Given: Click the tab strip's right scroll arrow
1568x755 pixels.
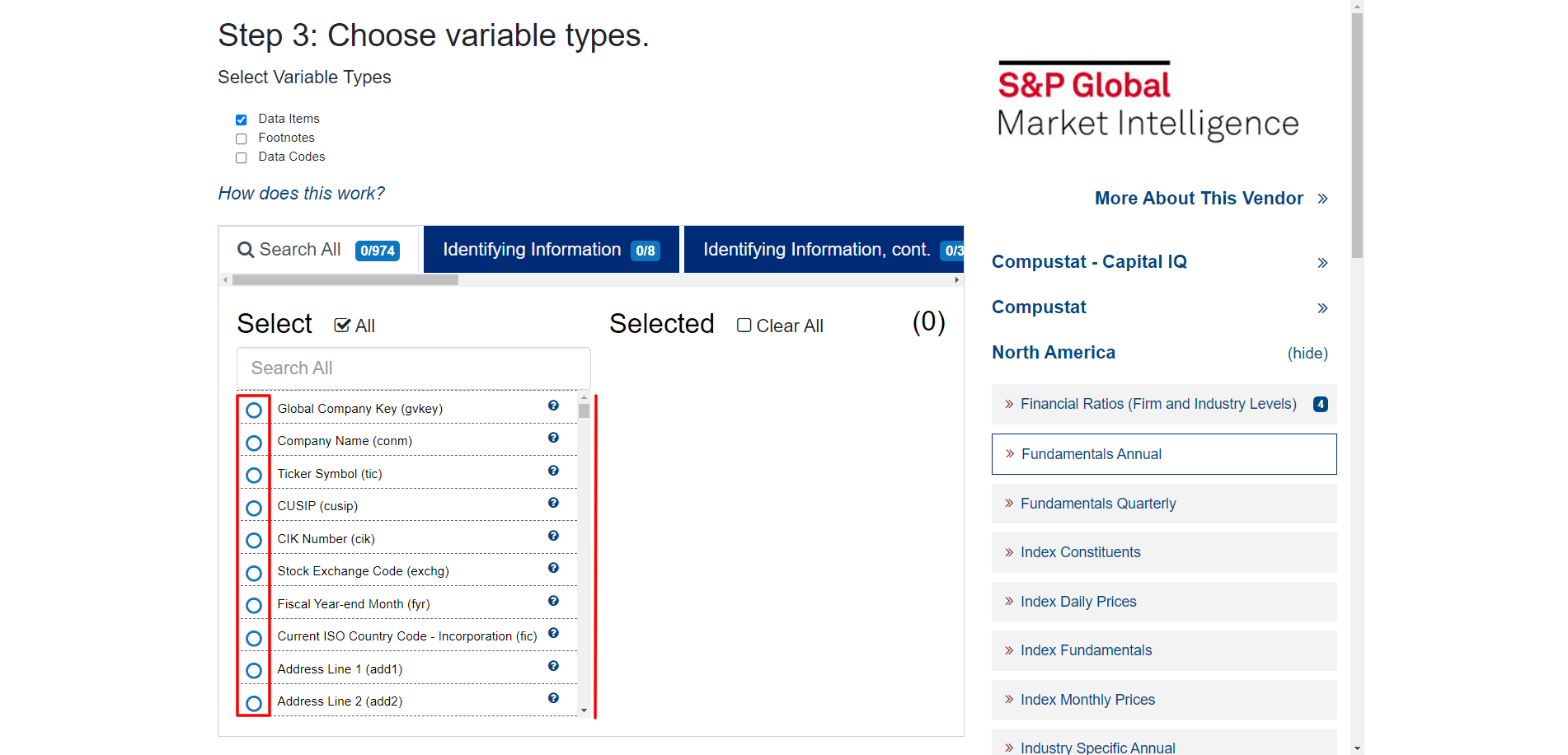Looking at the screenshot, I should point(956,280).
